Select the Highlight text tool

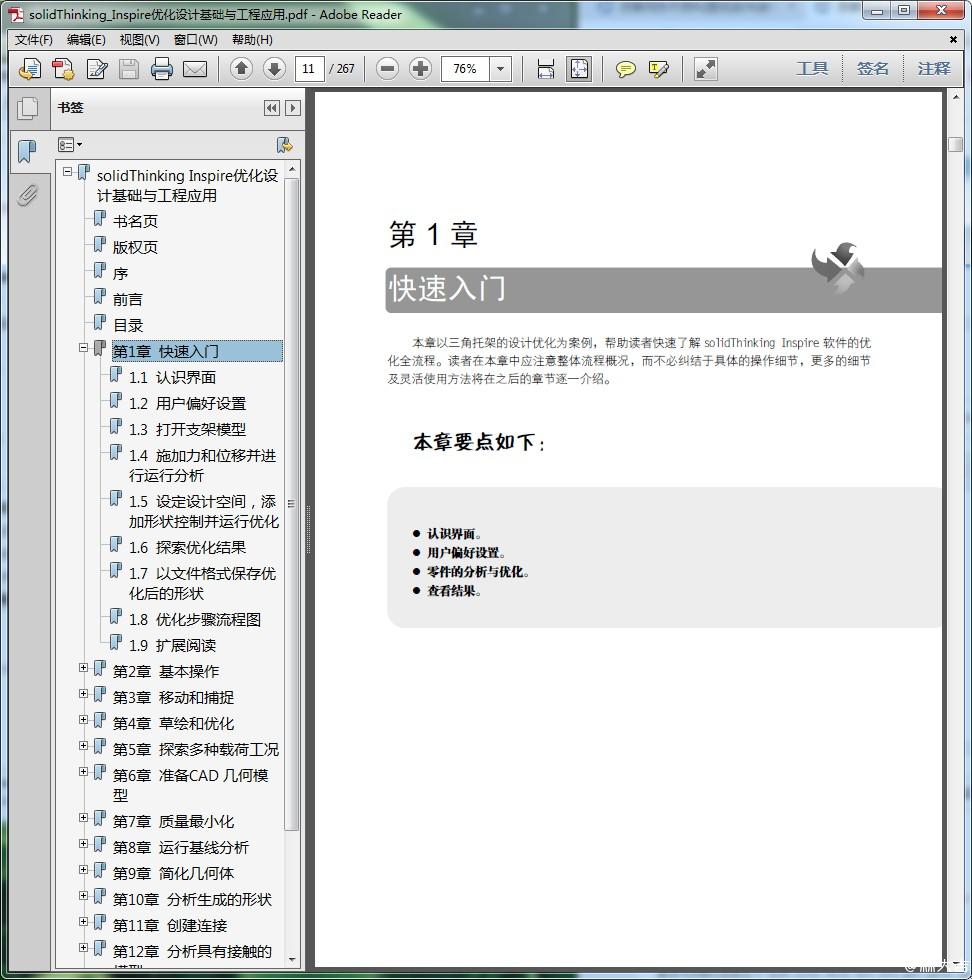(658, 69)
